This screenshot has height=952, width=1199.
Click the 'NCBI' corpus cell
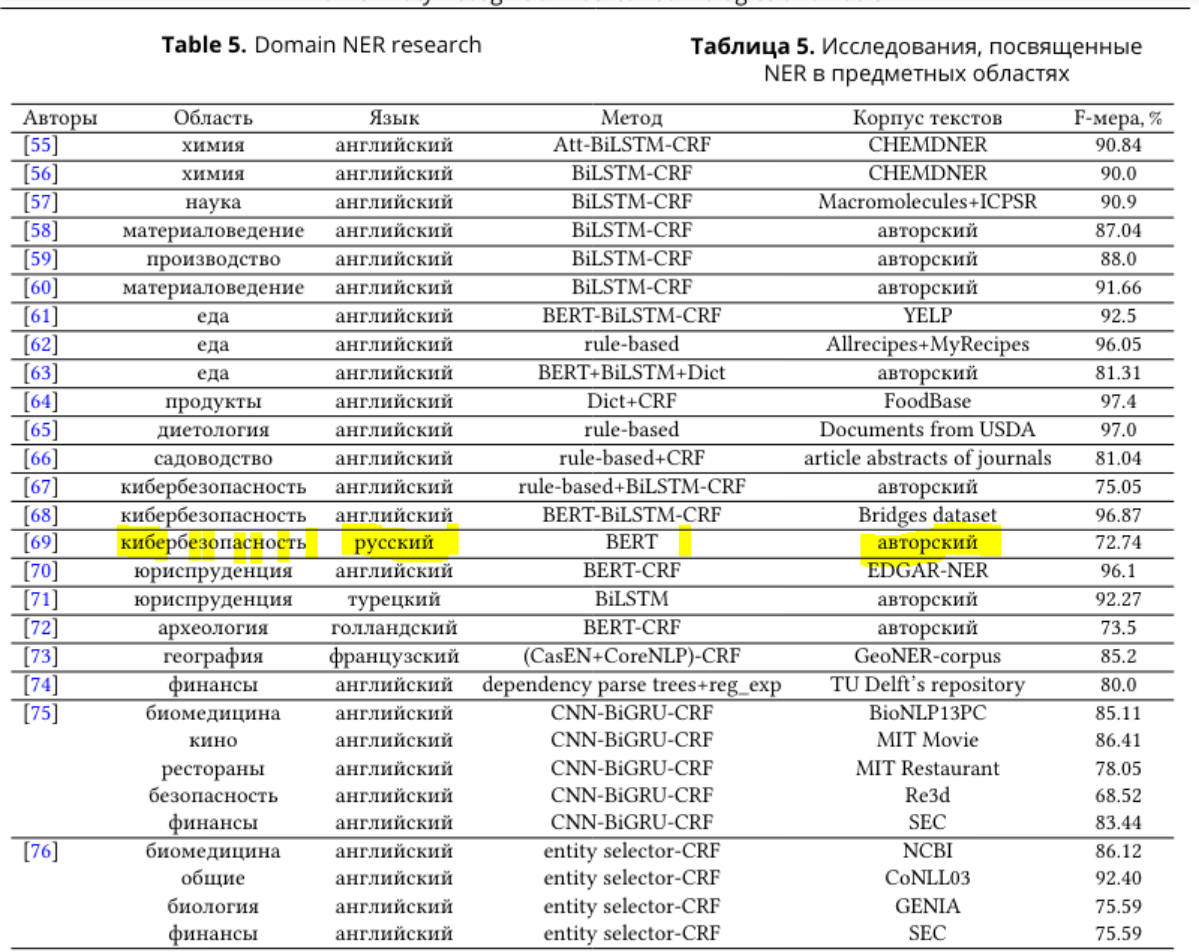click(928, 850)
